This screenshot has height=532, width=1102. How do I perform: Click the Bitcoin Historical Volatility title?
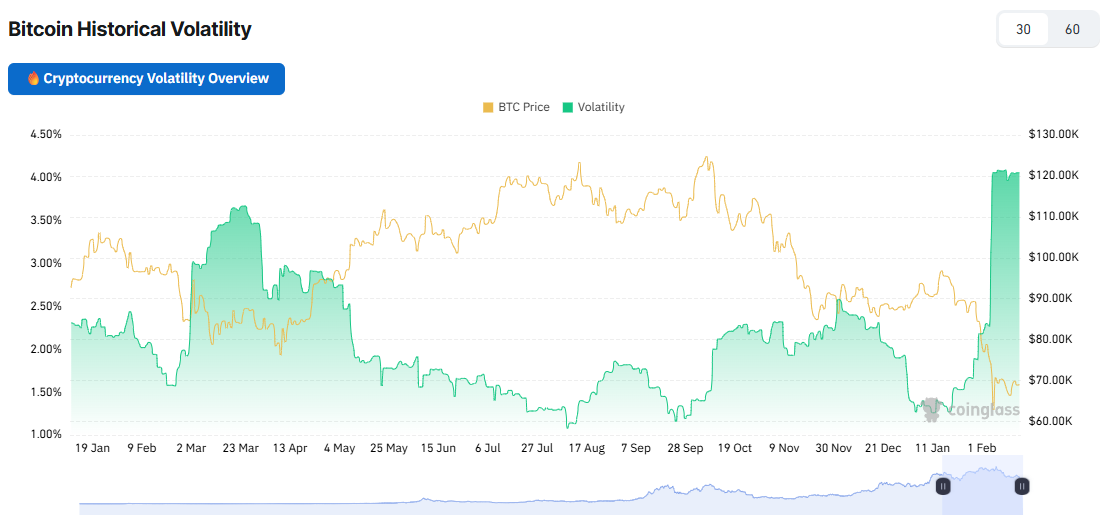[x=130, y=29]
